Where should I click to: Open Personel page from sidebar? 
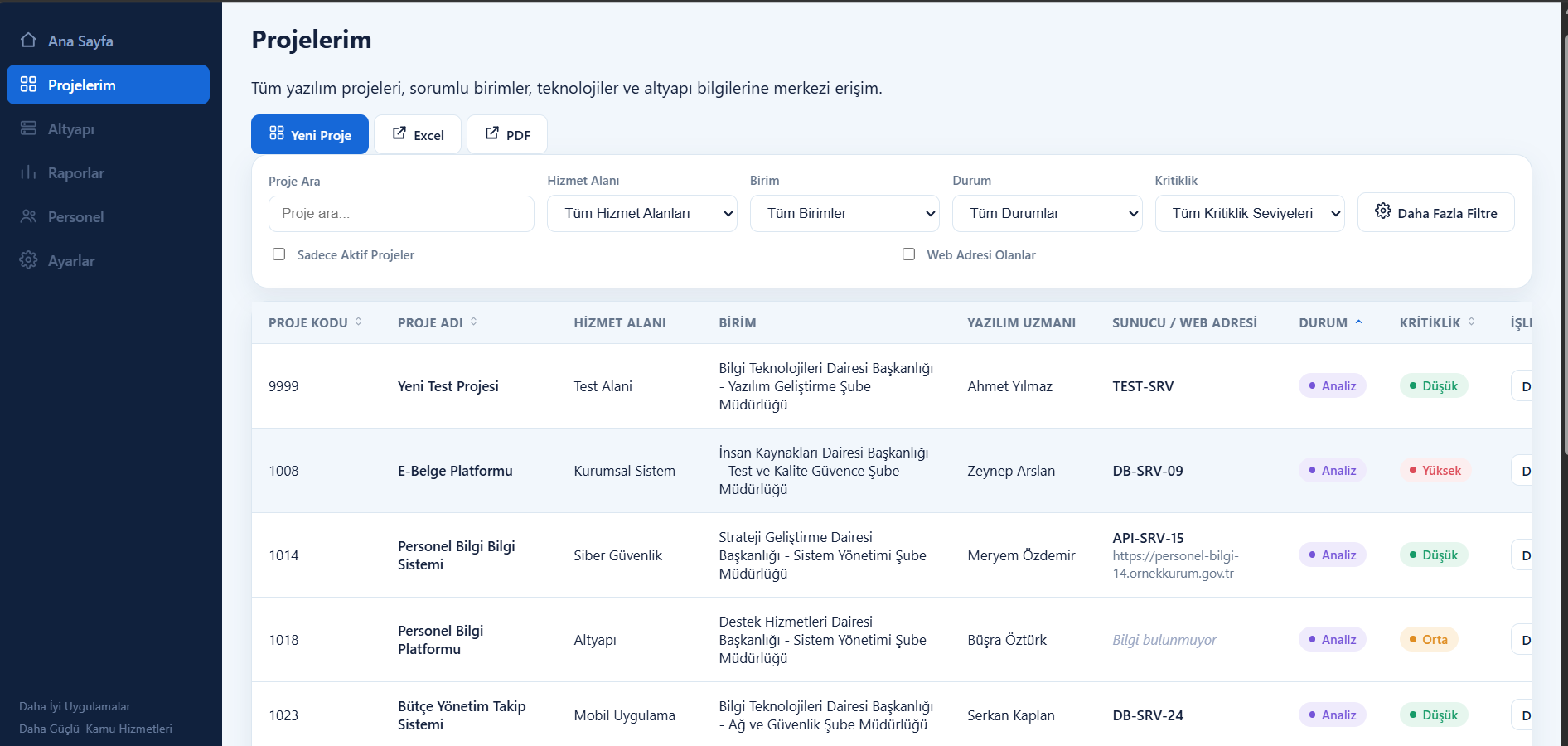click(108, 216)
